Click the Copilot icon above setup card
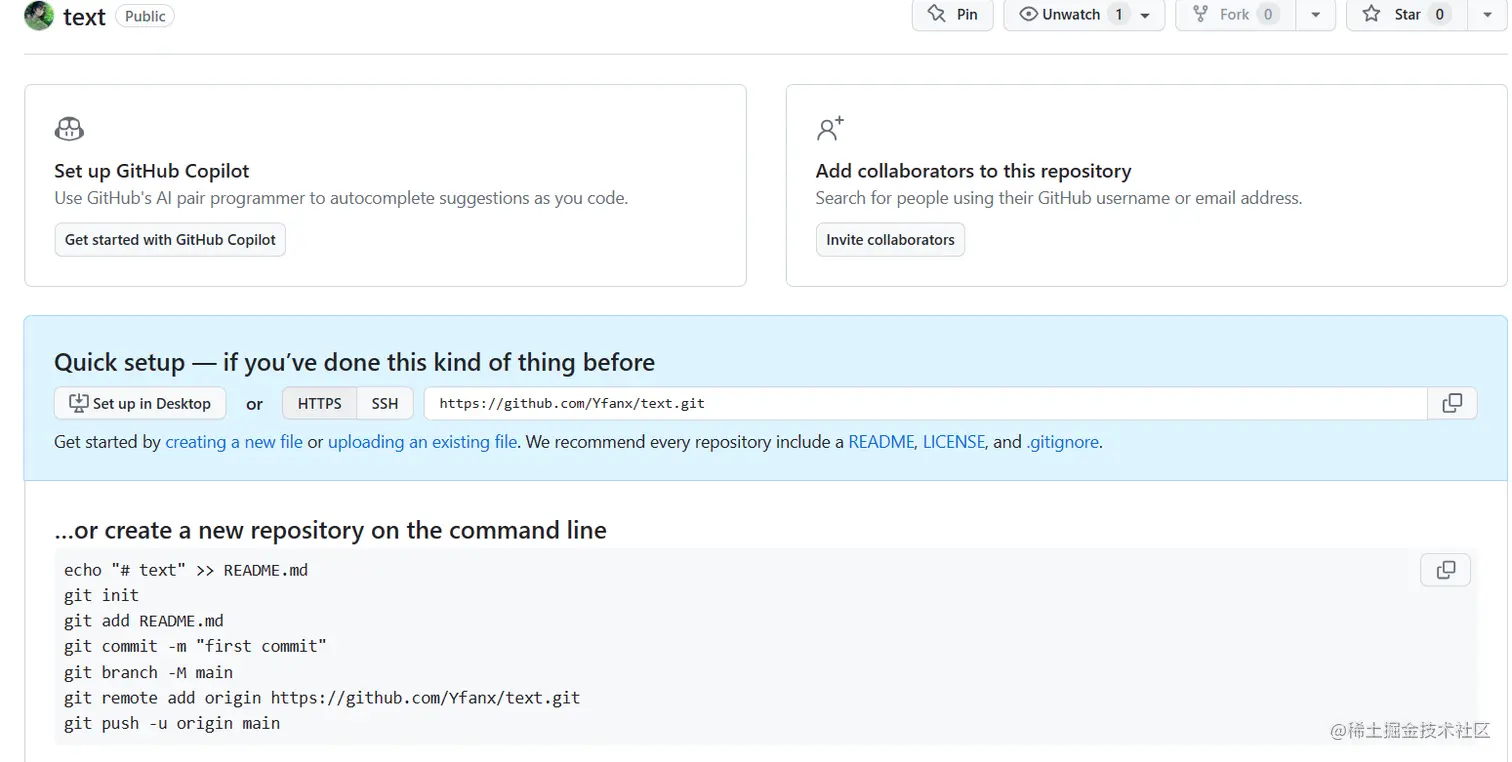 pos(69,128)
